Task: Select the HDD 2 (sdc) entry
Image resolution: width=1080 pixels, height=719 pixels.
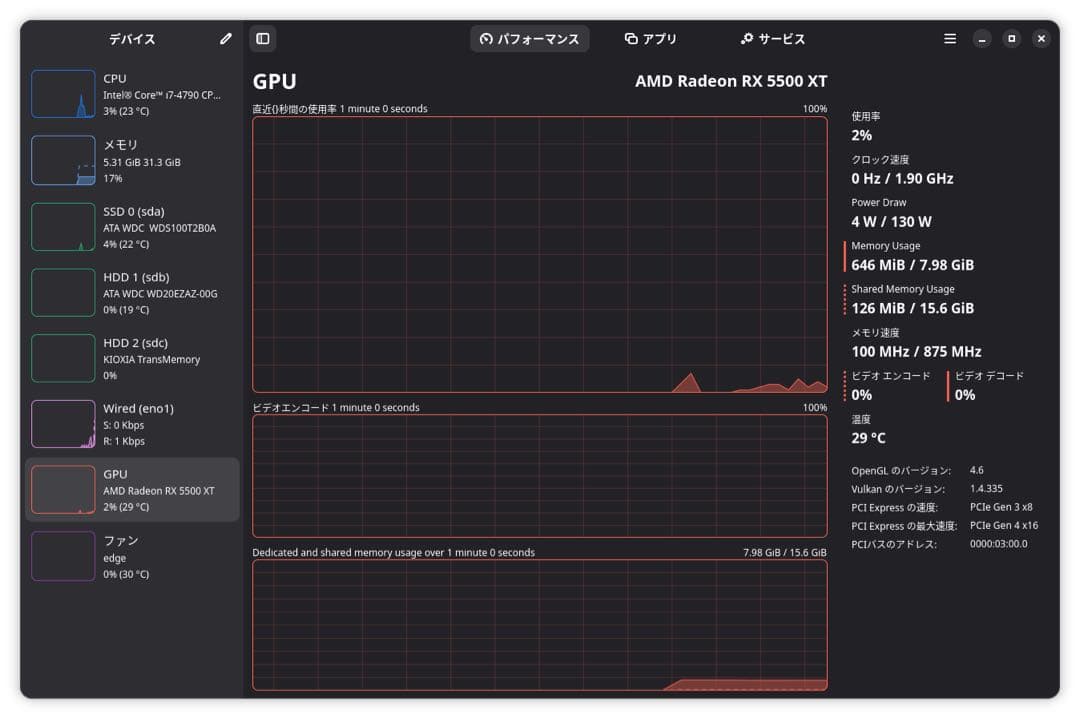Action: (132, 358)
